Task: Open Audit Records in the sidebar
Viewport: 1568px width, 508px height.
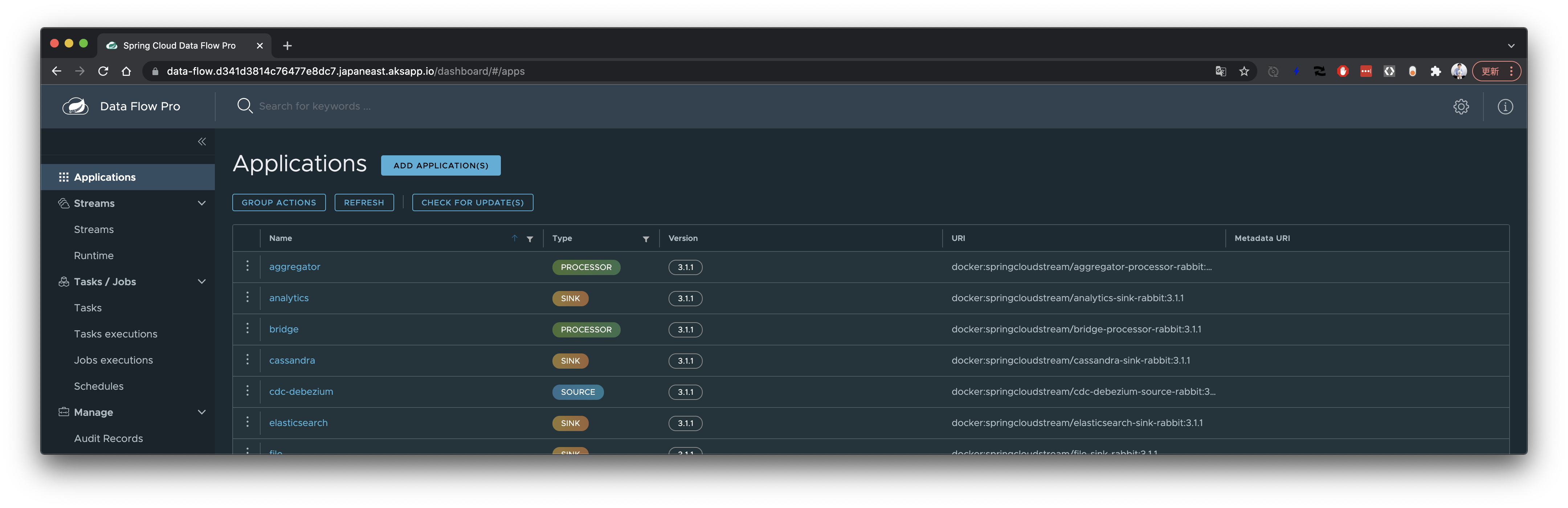Action: [x=109, y=439]
